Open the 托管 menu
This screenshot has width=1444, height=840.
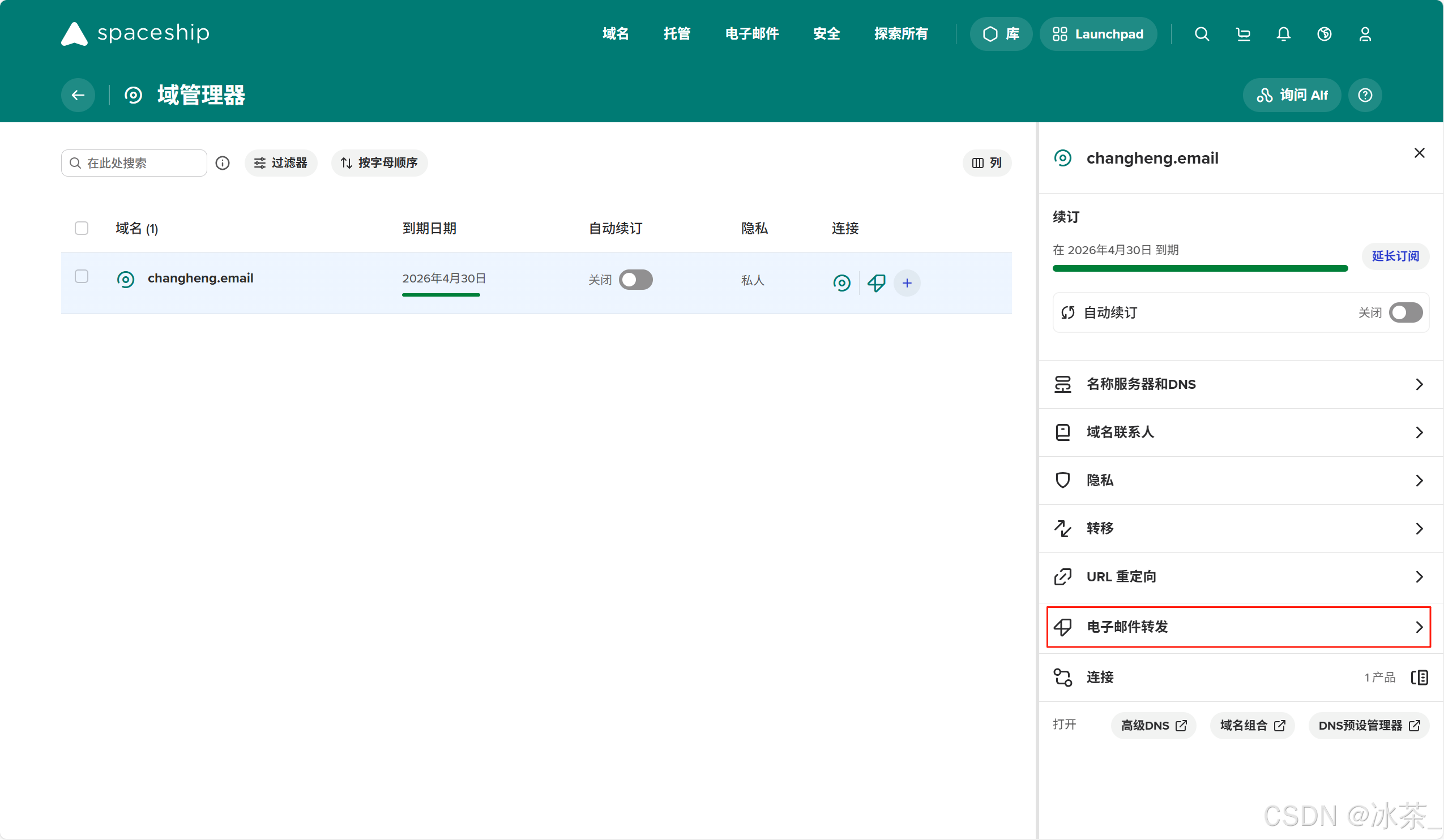pyautogui.click(x=677, y=34)
